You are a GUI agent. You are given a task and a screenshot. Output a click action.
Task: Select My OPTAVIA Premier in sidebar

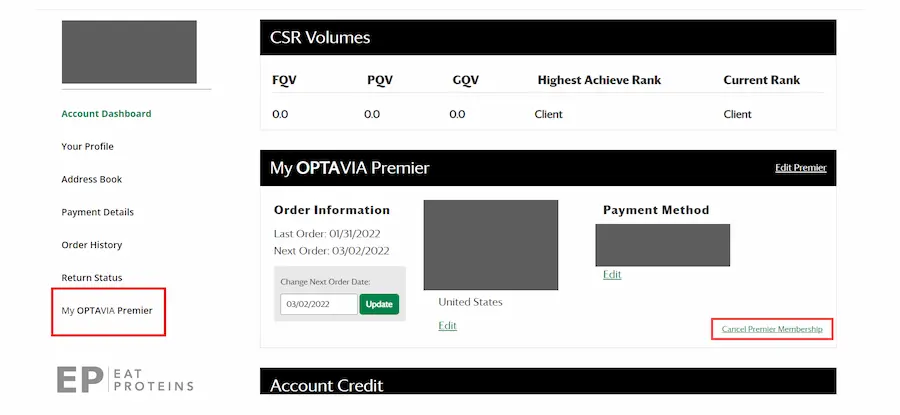107,311
